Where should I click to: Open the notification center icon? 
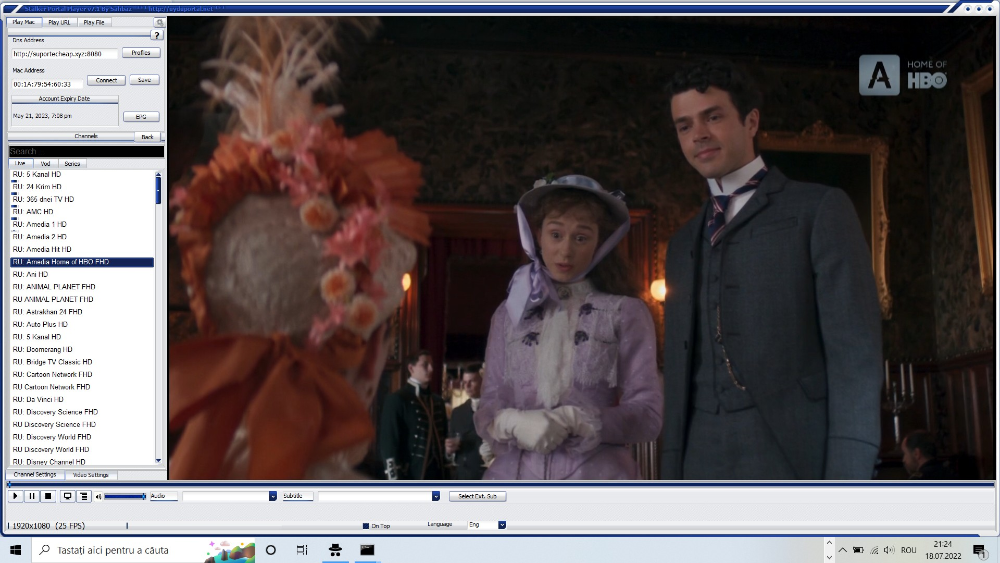[x=979, y=550]
